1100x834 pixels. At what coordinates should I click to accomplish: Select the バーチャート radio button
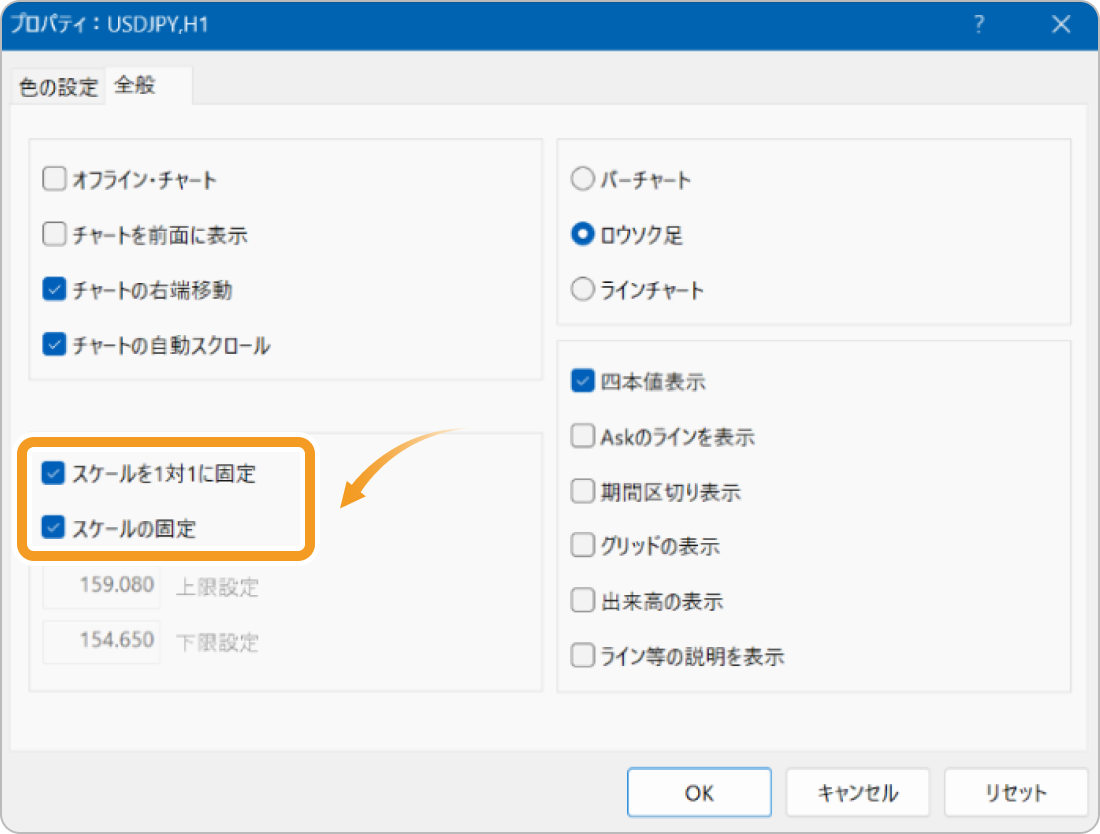(x=582, y=179)
